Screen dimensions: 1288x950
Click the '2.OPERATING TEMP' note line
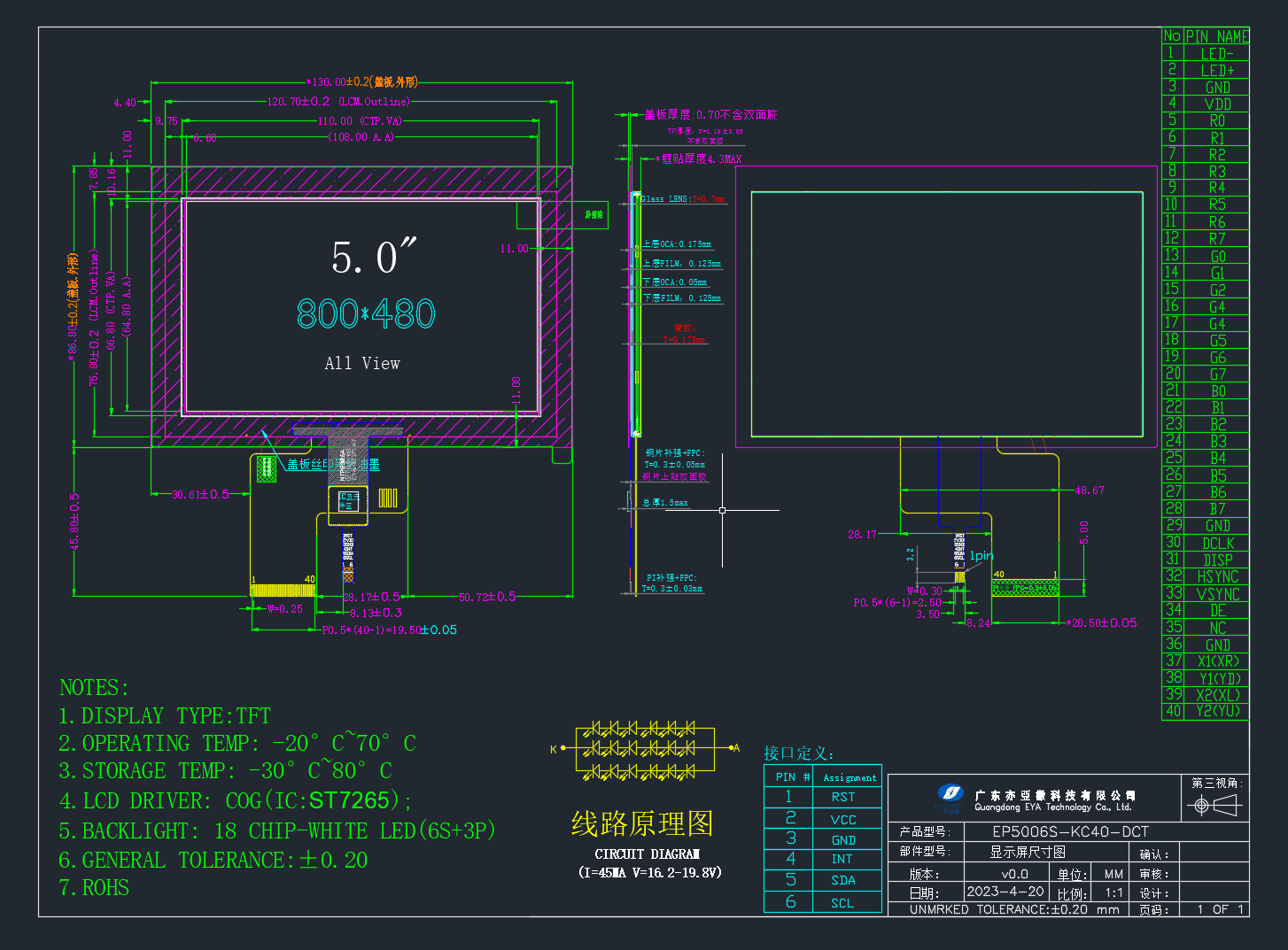click(x=237, y=744)
